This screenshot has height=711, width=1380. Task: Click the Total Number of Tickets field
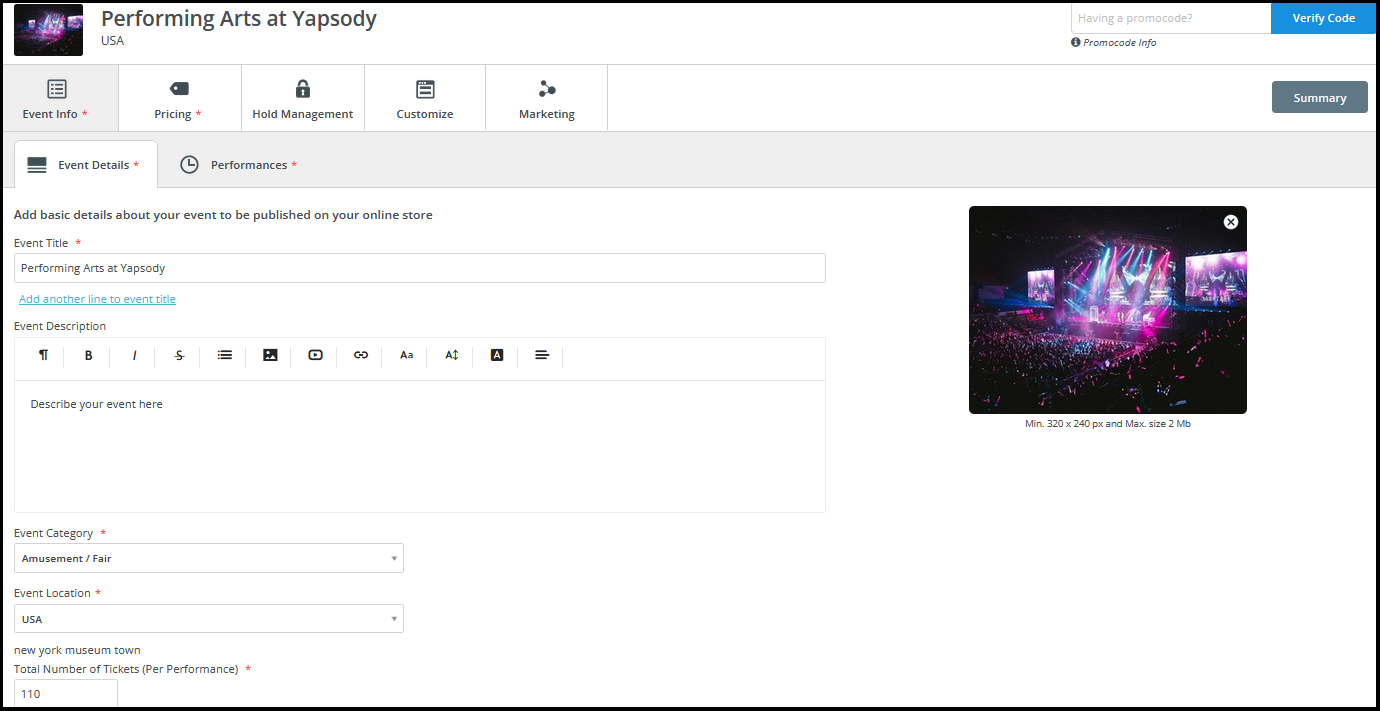(66, 693)
